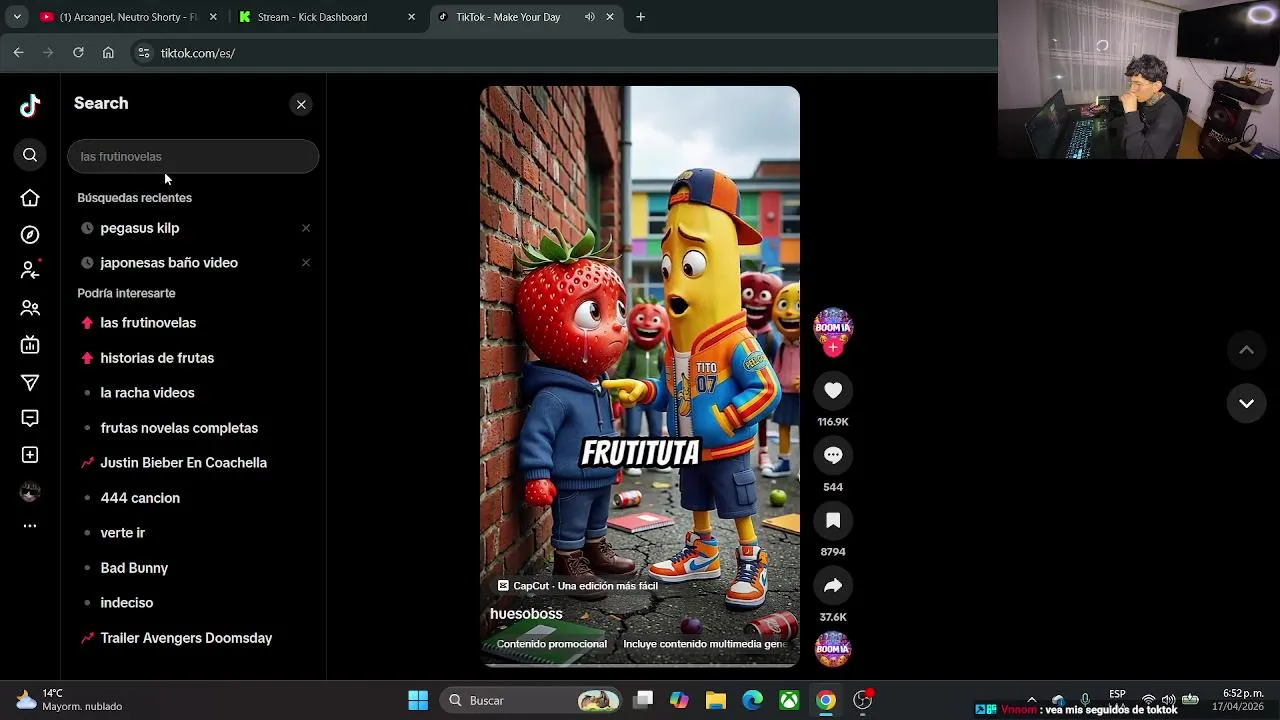Reload the page

point(78,53)
